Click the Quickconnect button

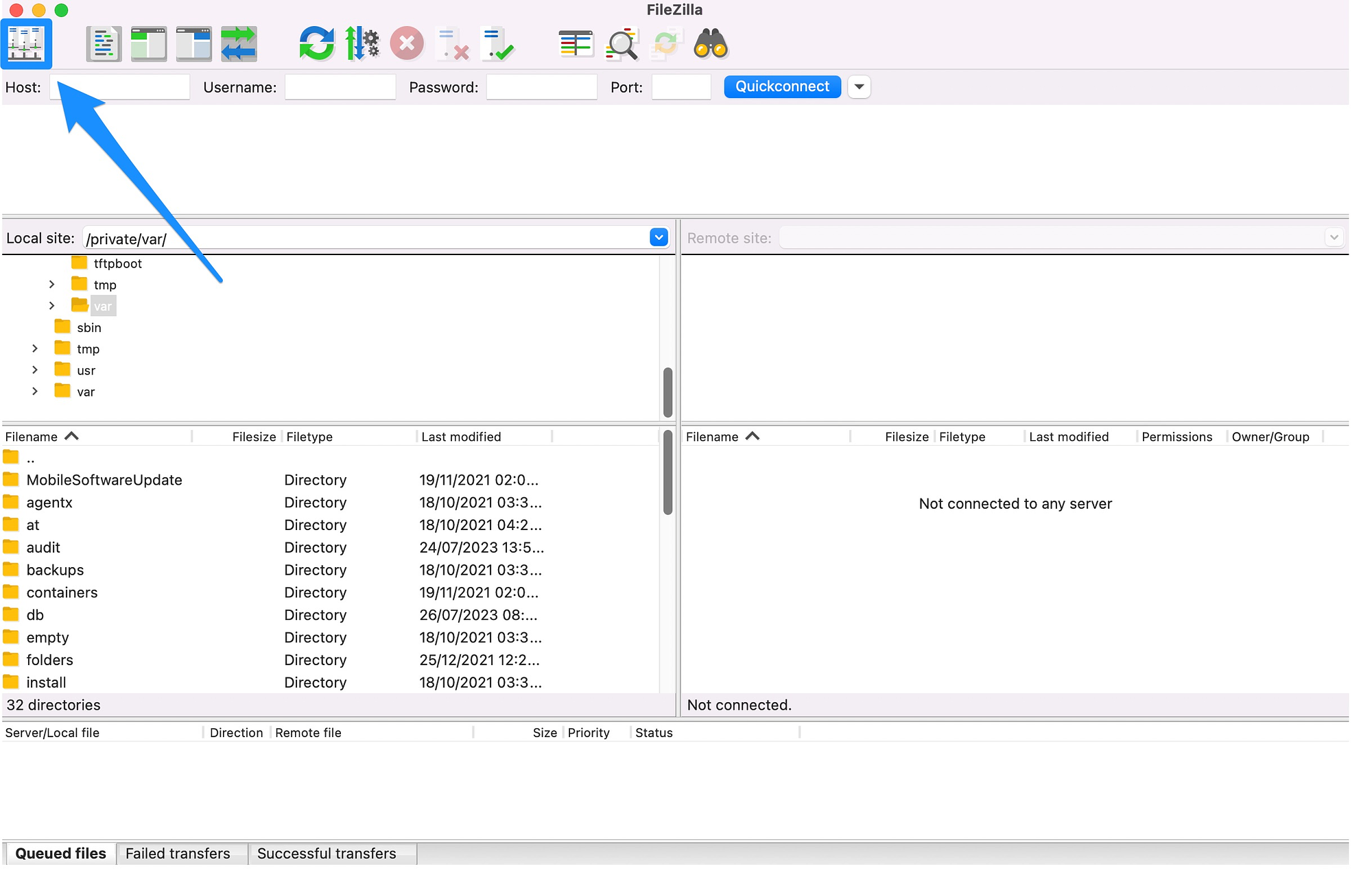(x=781, y=86)
